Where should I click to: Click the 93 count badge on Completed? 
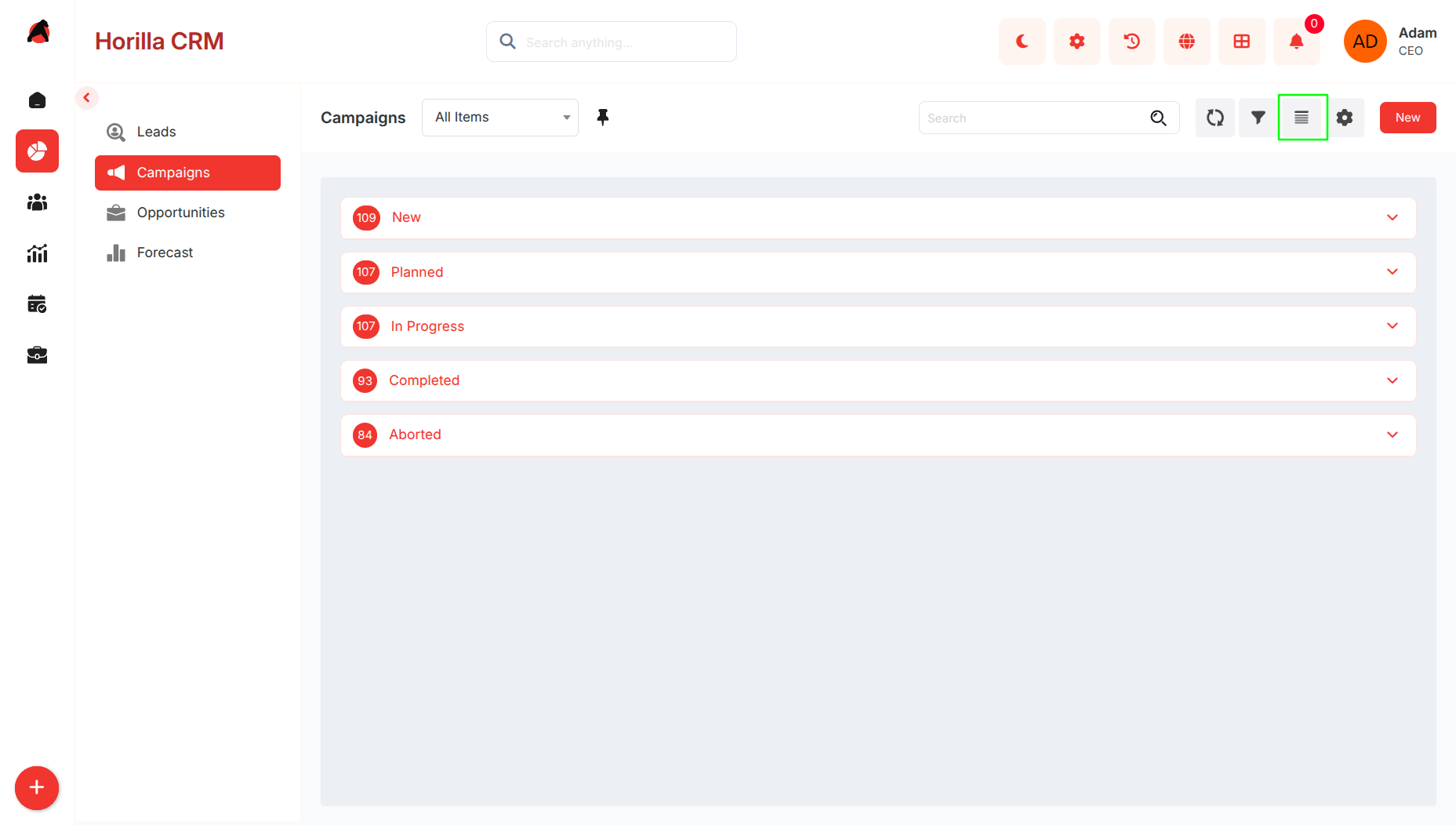[x=365, y=380]
